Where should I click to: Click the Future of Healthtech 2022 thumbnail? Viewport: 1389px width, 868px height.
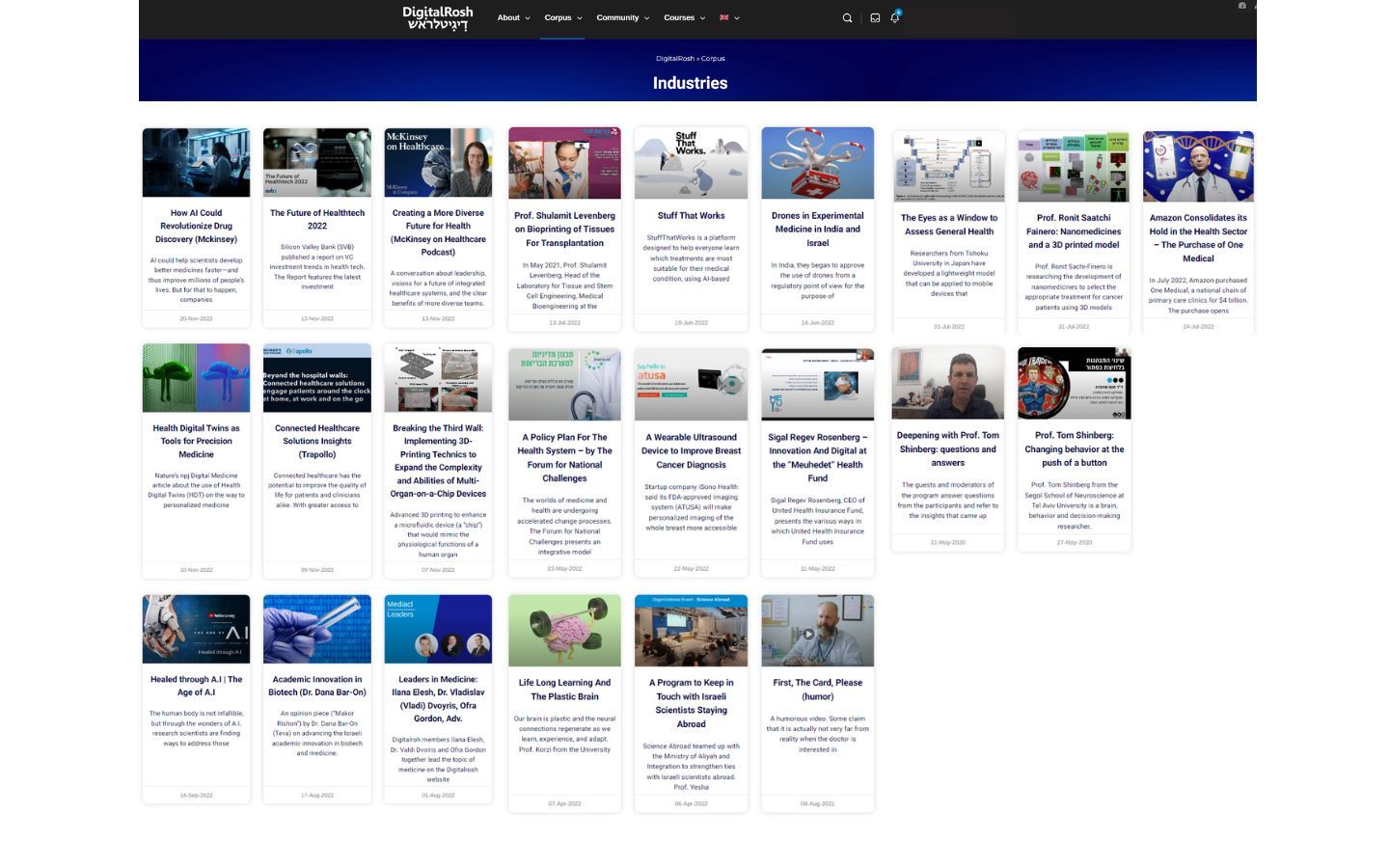coord(317,163)
